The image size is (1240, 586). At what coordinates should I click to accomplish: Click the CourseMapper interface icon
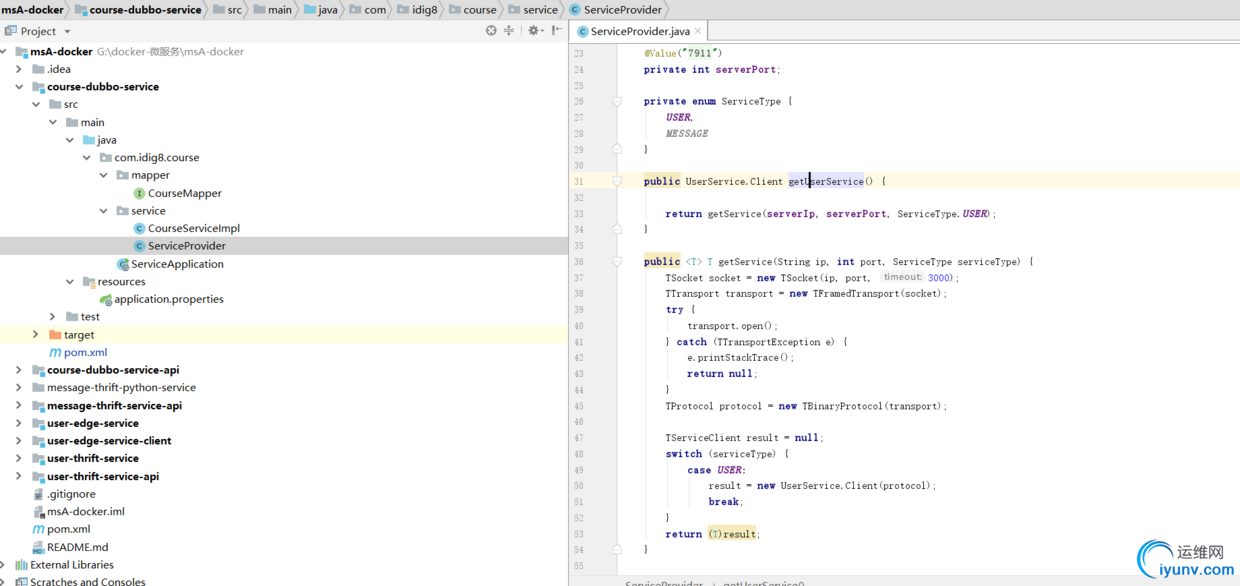(139, 193)
